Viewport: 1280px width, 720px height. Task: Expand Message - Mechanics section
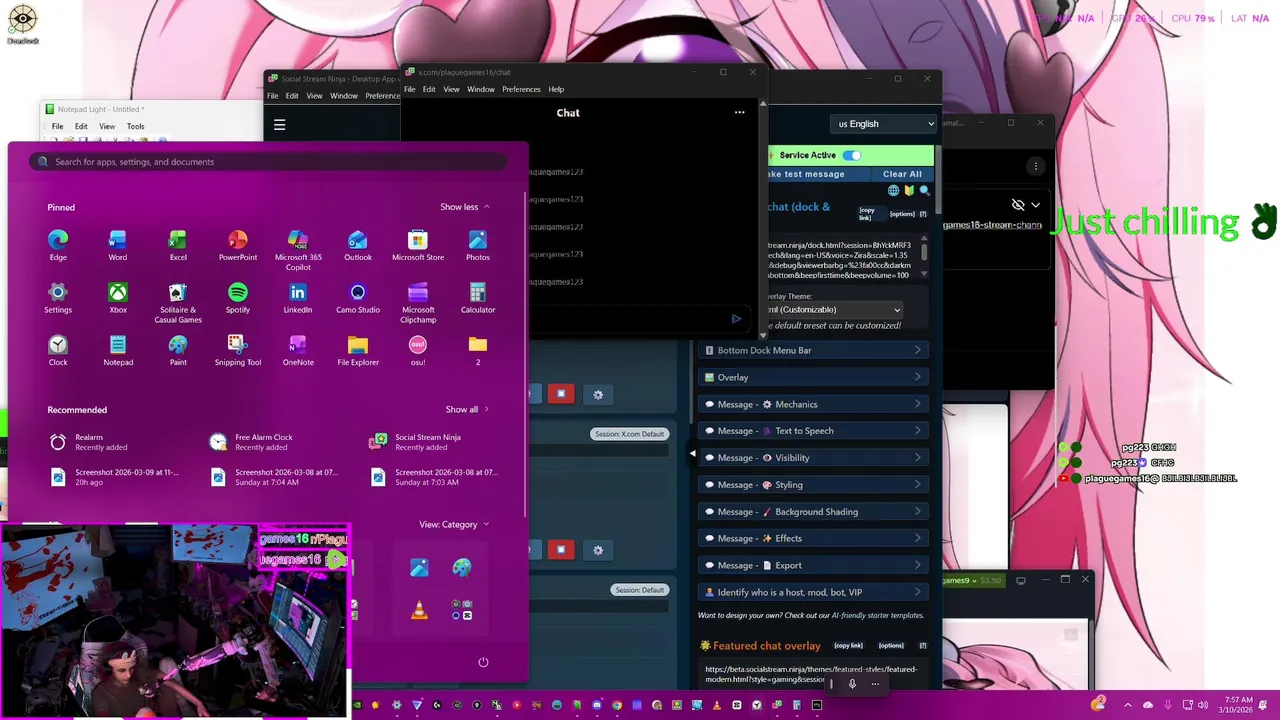[814, 404]
